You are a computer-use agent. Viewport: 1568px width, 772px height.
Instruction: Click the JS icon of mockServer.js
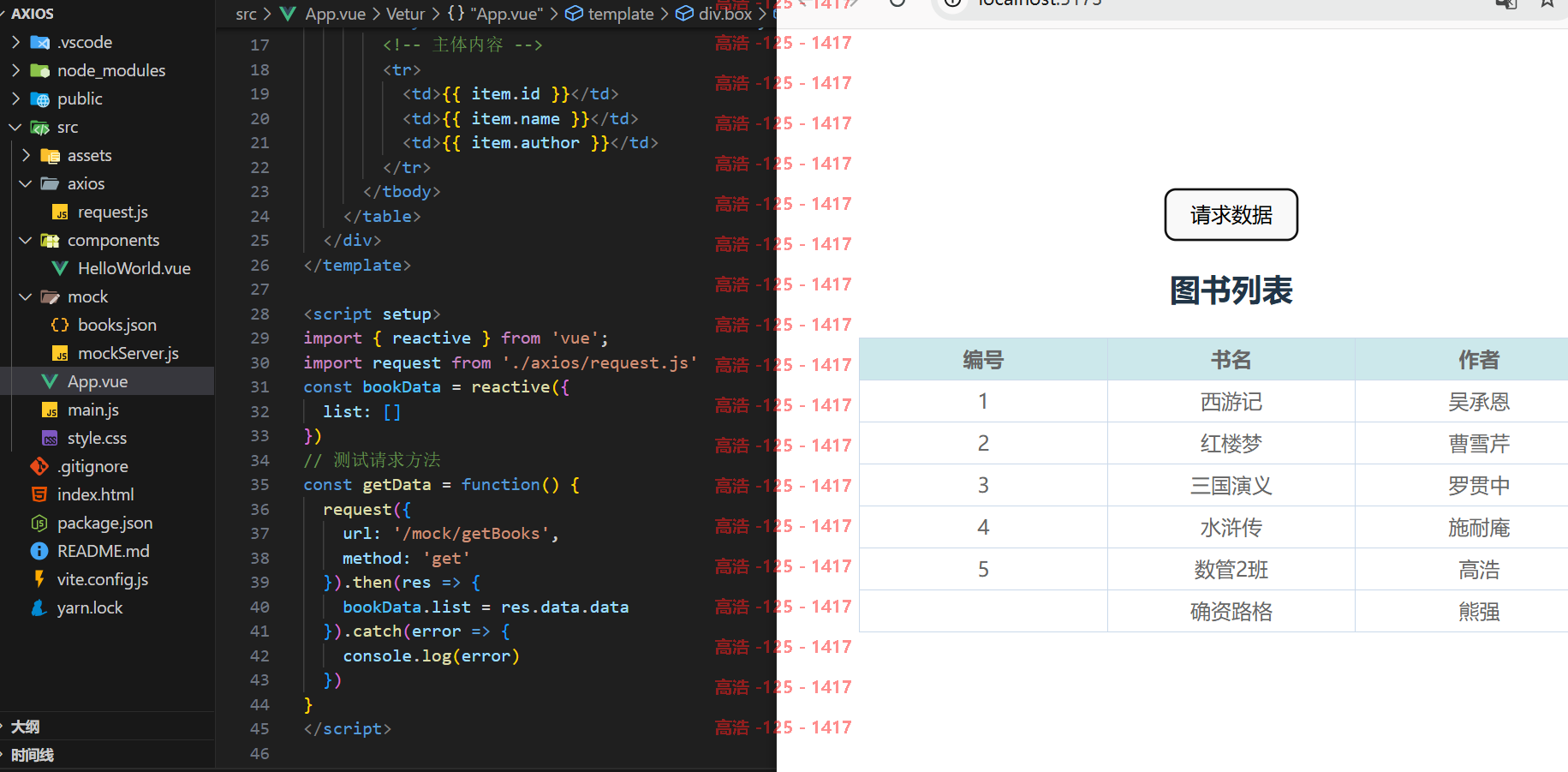click(x=60, y=353)
